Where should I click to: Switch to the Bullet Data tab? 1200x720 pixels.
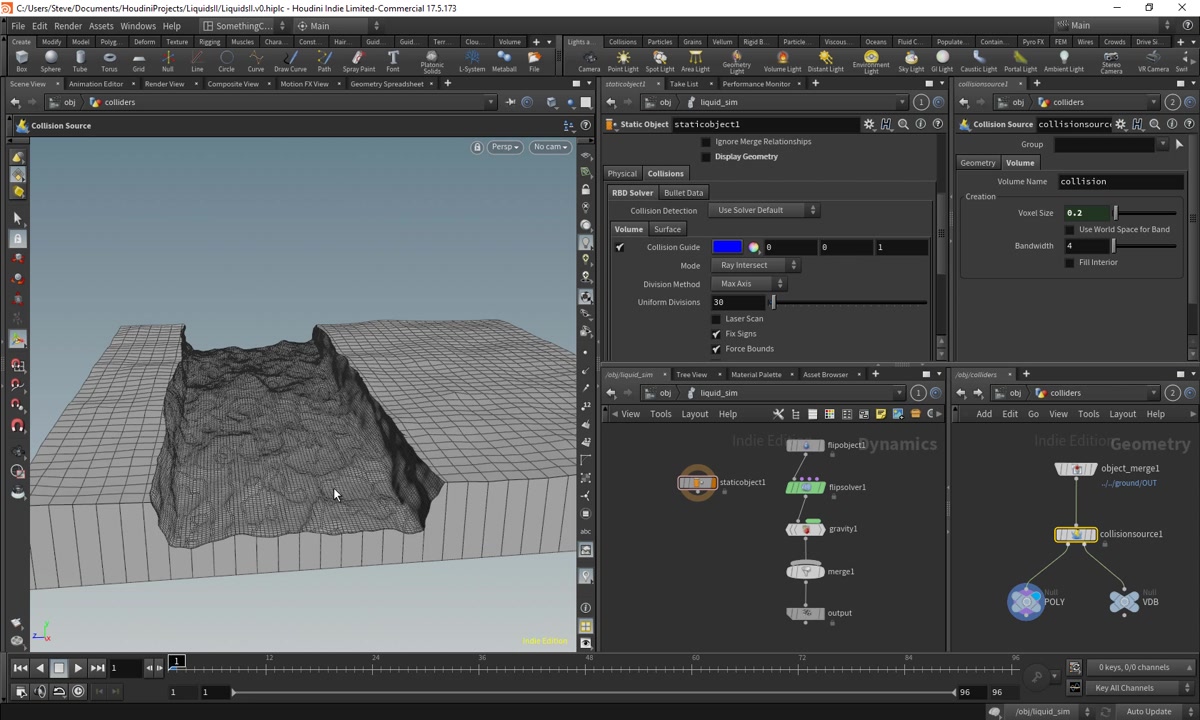tap(683, 193)
